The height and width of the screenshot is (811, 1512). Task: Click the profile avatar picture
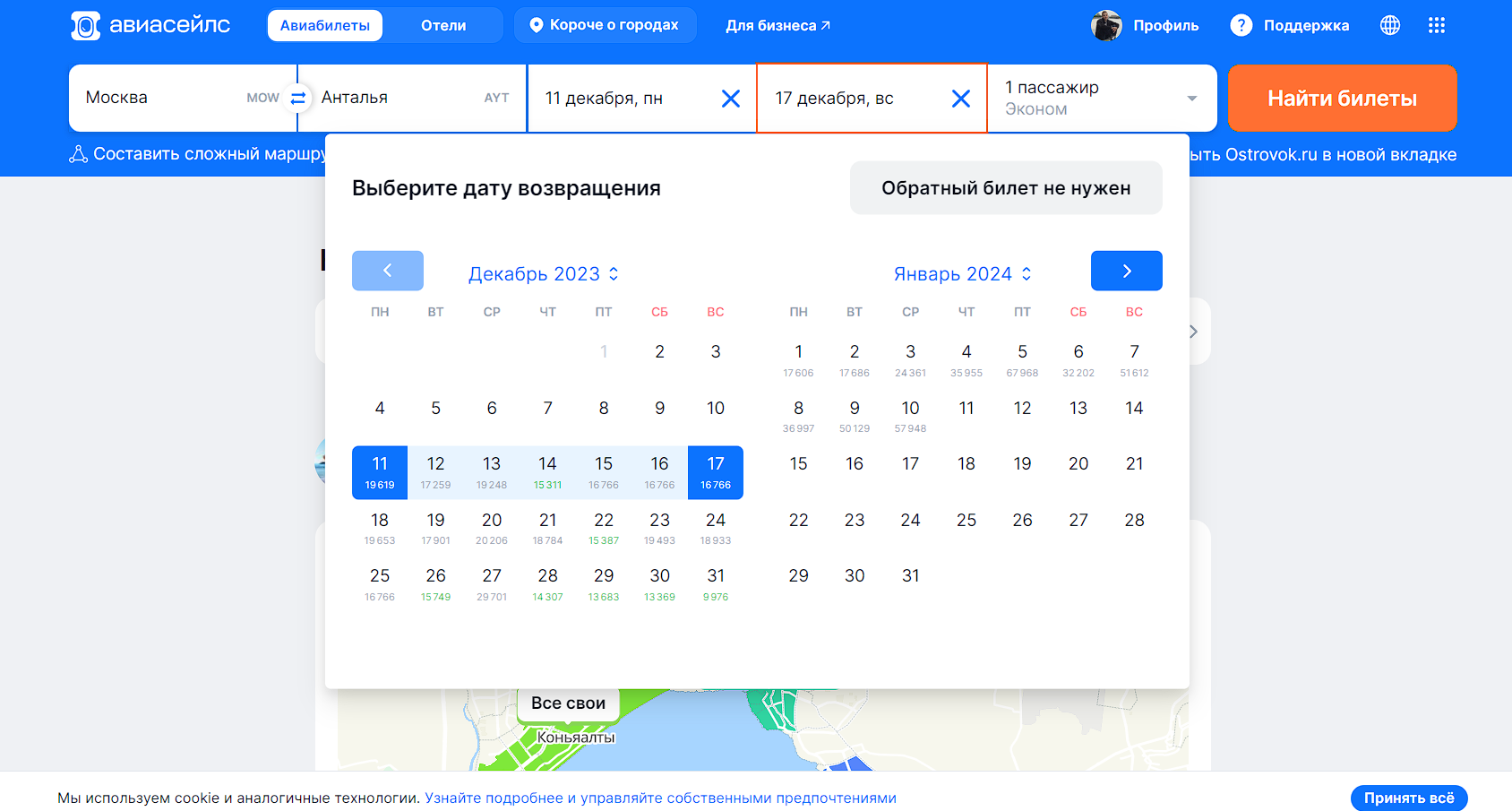pyautogui.click(x=1106, y=25)
